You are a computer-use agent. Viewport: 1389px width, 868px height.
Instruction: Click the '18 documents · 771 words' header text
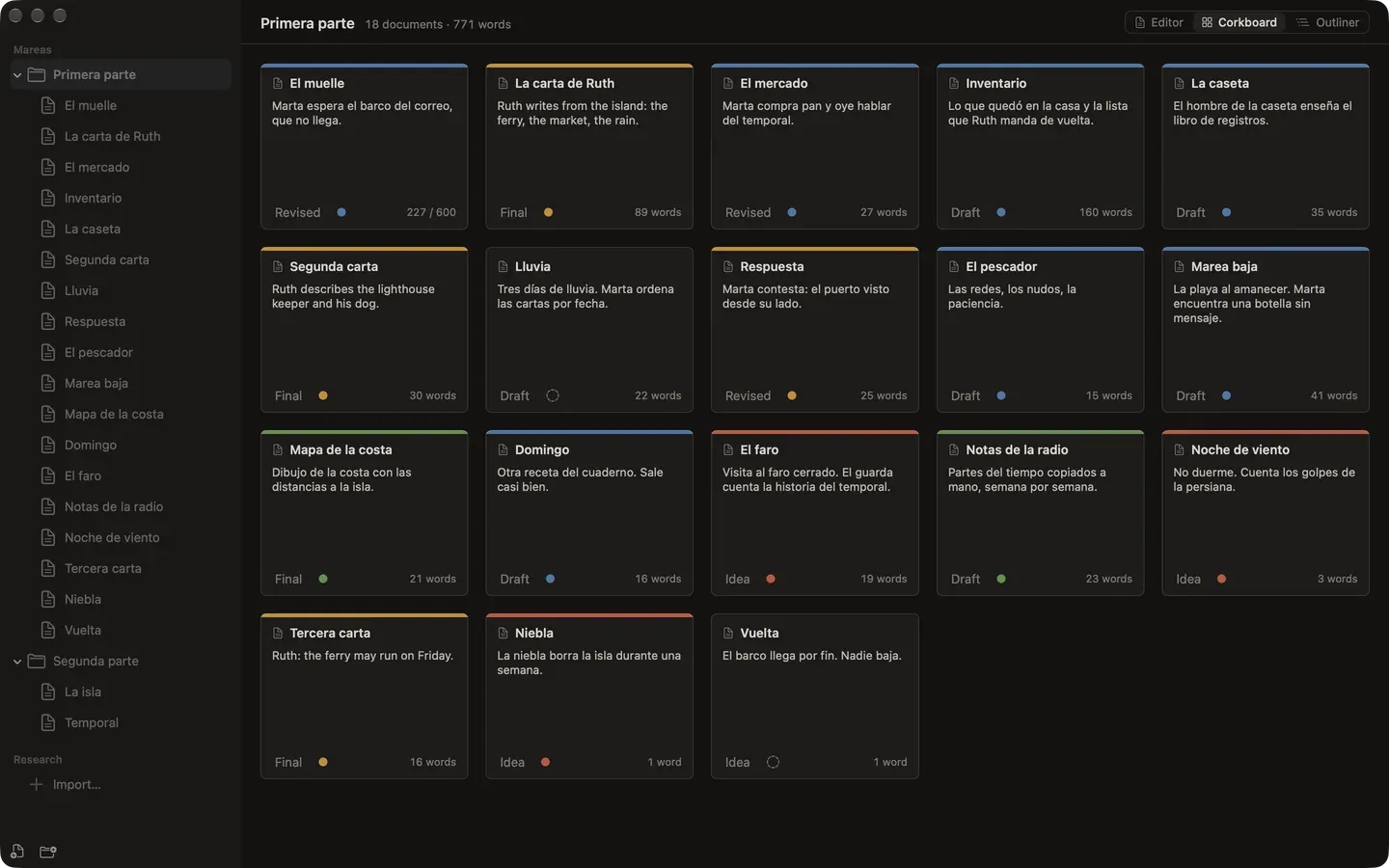(438, 24)
